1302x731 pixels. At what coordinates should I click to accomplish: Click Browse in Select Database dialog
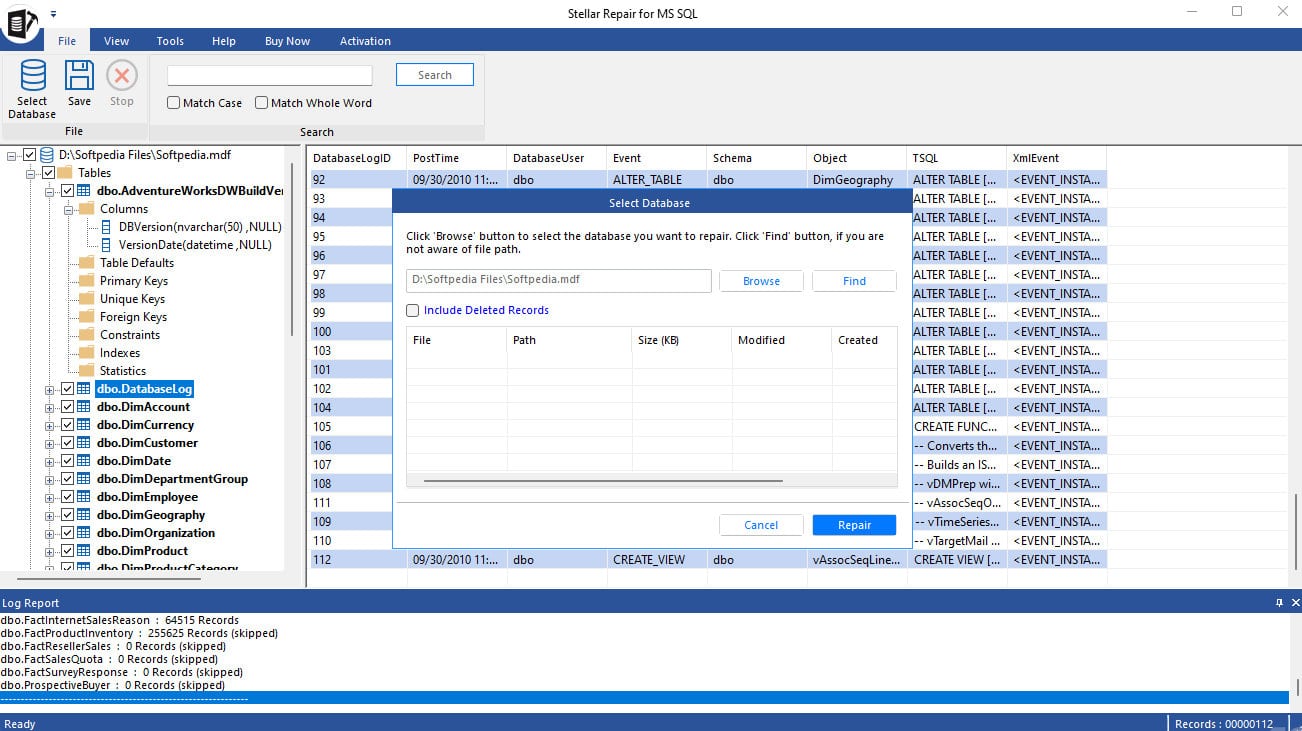point(761,281)
